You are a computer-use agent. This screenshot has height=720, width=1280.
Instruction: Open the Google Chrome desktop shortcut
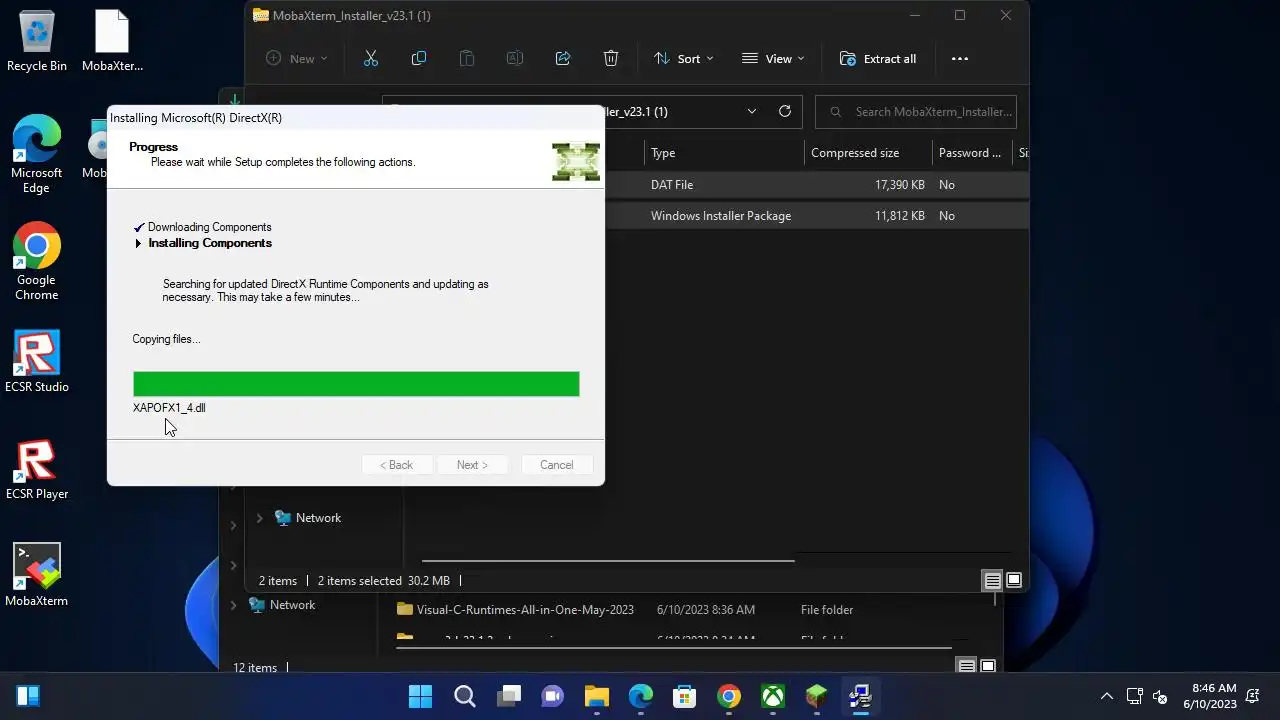pos(37,262)
